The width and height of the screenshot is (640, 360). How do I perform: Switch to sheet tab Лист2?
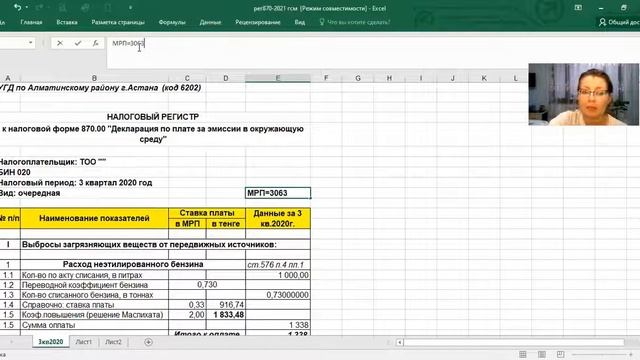pyautogui.click(x=113, y=342)
